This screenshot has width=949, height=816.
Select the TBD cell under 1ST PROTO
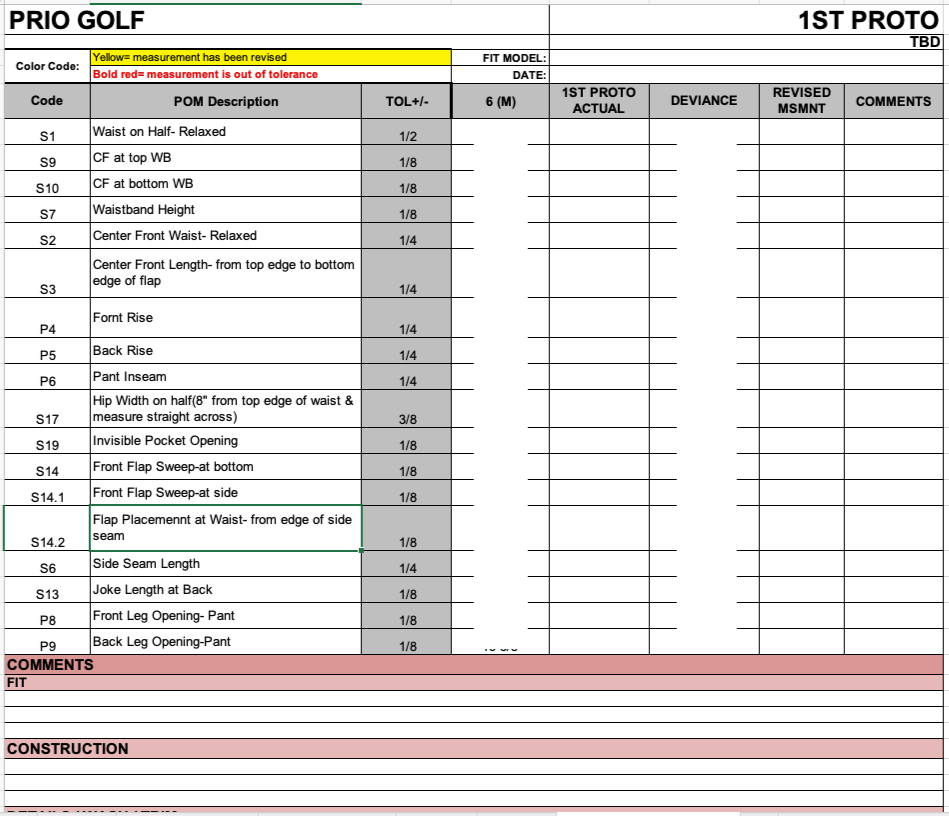925,42
